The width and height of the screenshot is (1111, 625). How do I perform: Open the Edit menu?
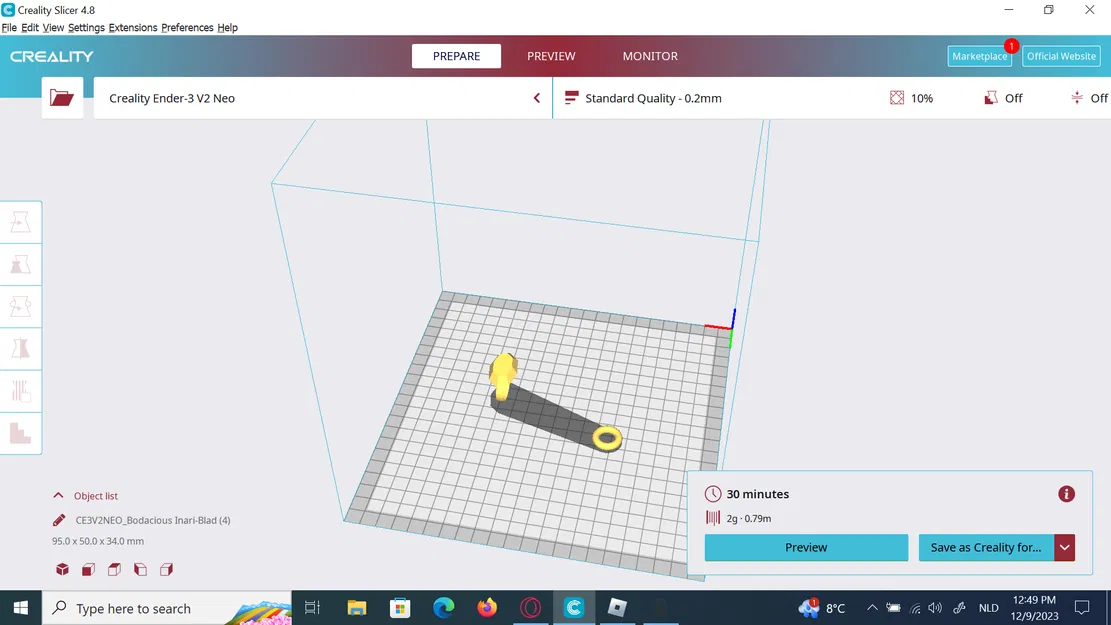(x=30, y=28)
